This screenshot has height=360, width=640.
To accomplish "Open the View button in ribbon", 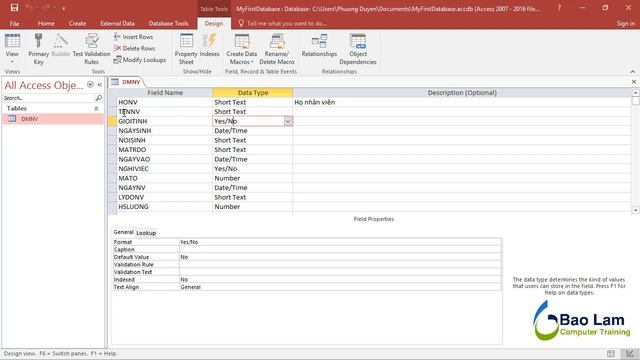I will click(x=12, y=49).
